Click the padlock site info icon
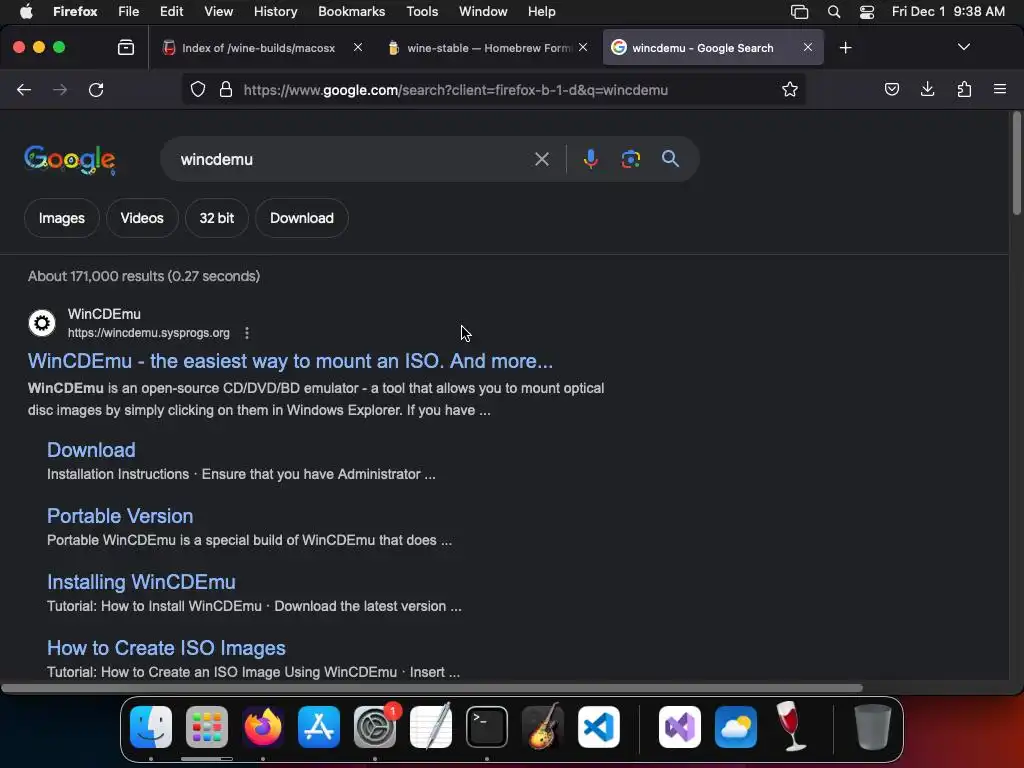1024x768 pixels. [x=226, y=89]
